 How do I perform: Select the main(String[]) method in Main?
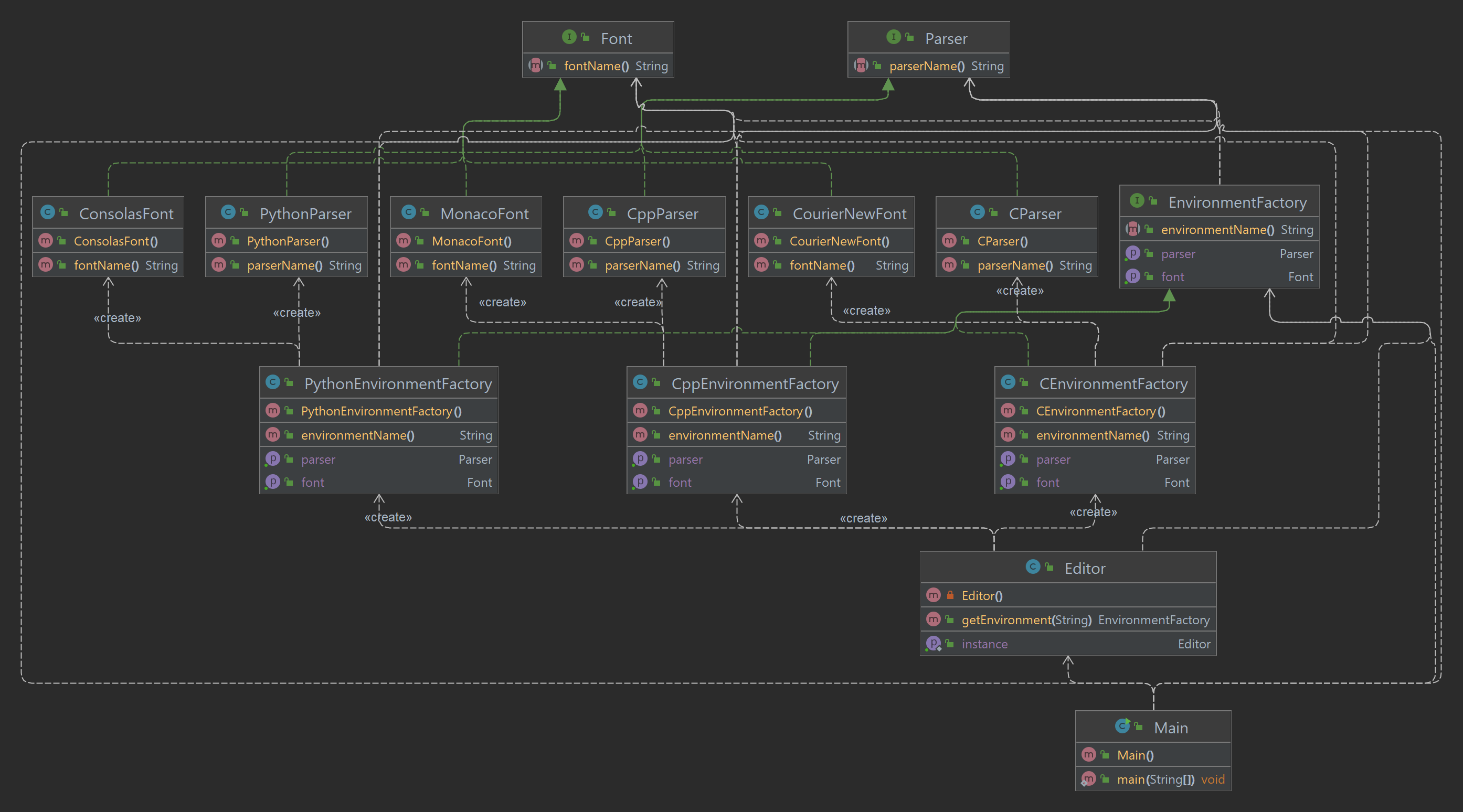1155,779
